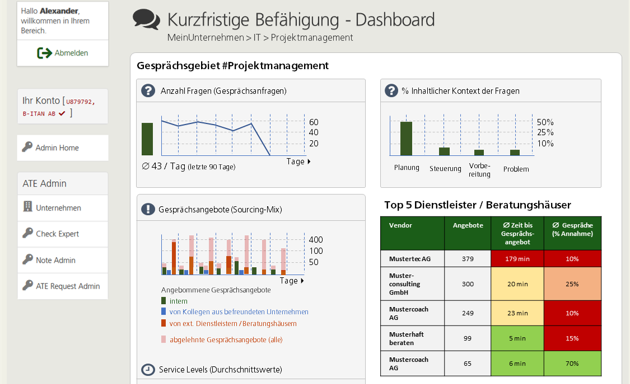630x384 pixels.
Task: Click the Abmelden logout arrow icon
Action: [44, 53]
